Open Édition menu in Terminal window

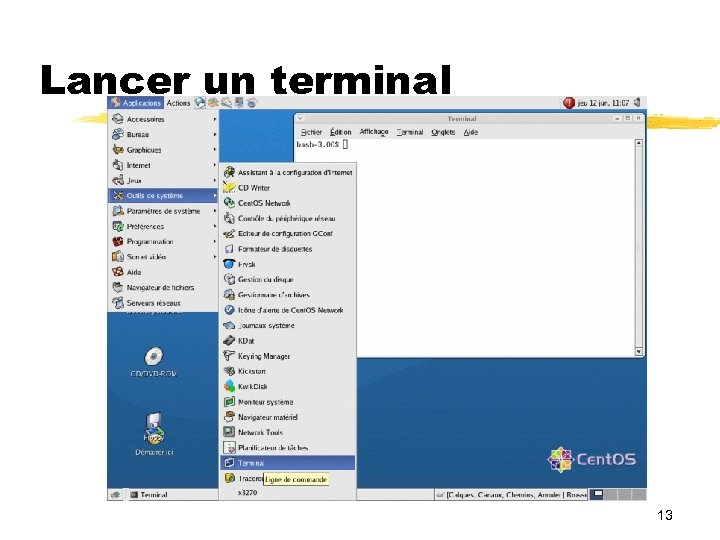pos(341,132)
